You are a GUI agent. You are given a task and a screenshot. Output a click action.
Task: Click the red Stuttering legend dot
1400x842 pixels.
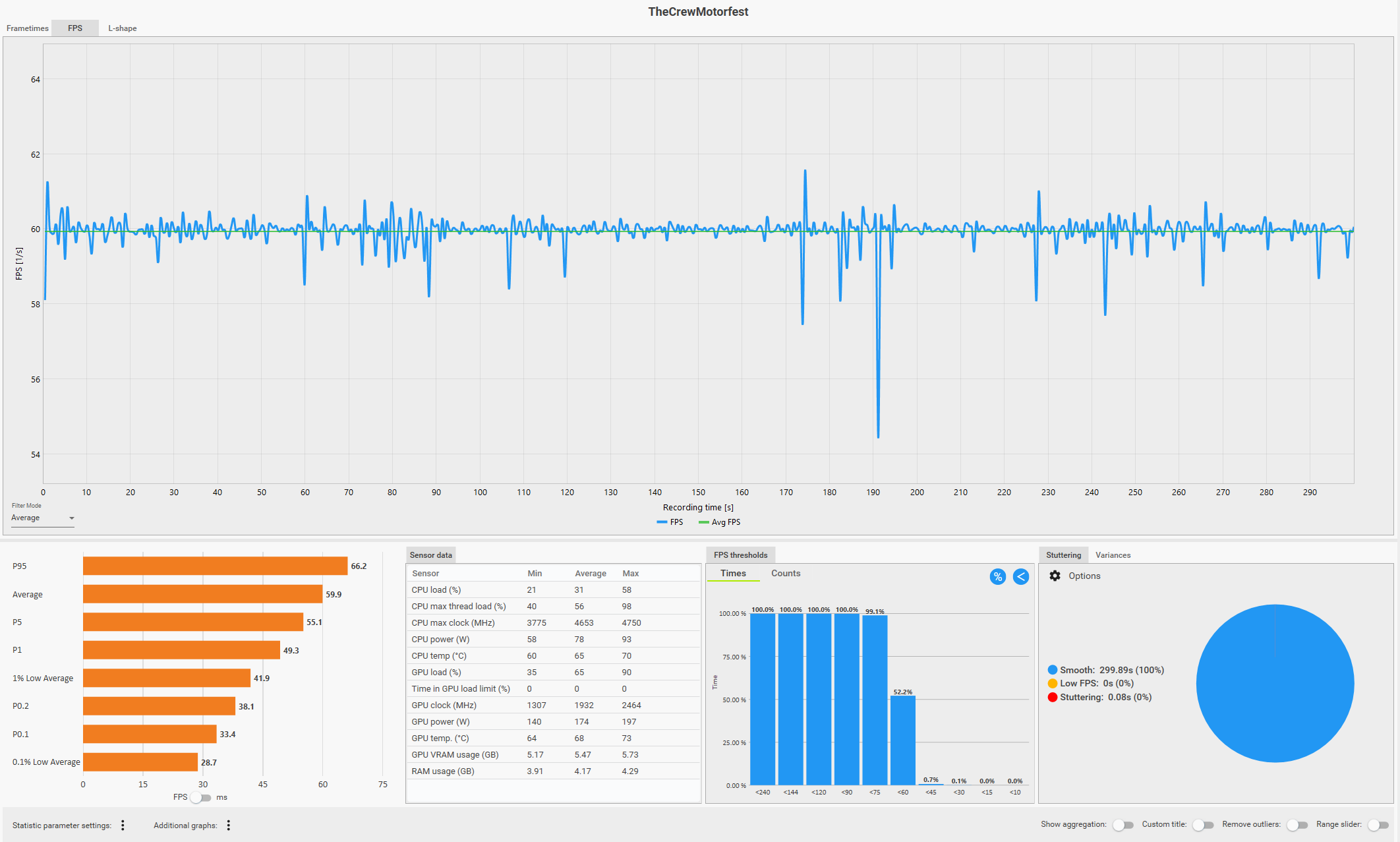pos(1052,698)
